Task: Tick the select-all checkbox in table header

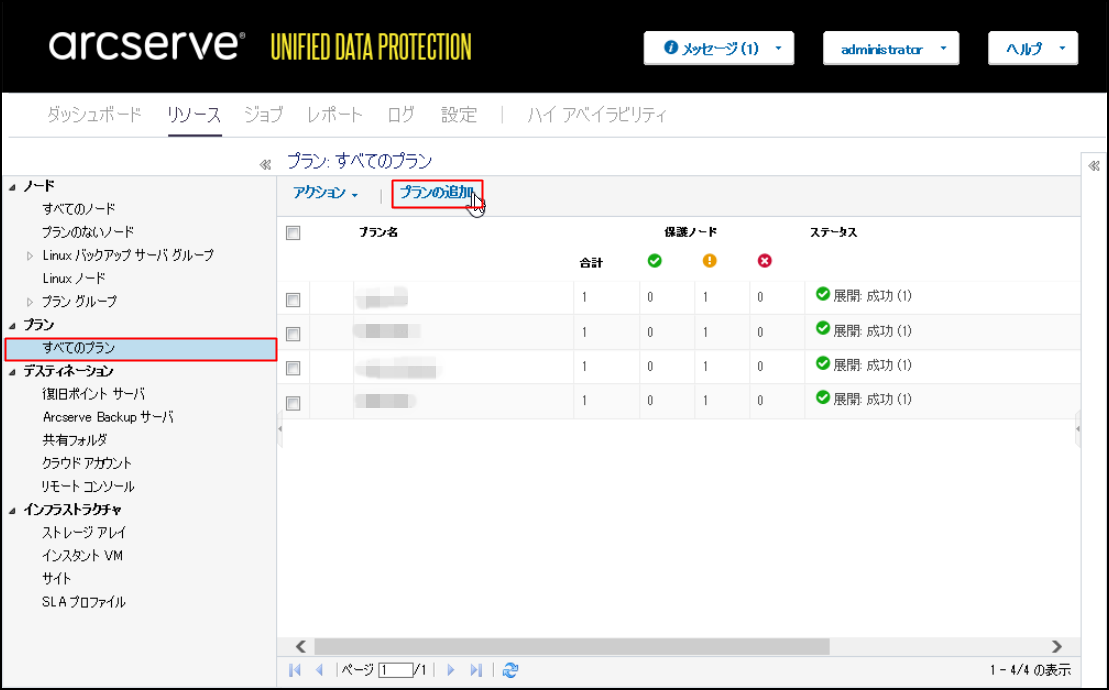Action: pos(293,233)
